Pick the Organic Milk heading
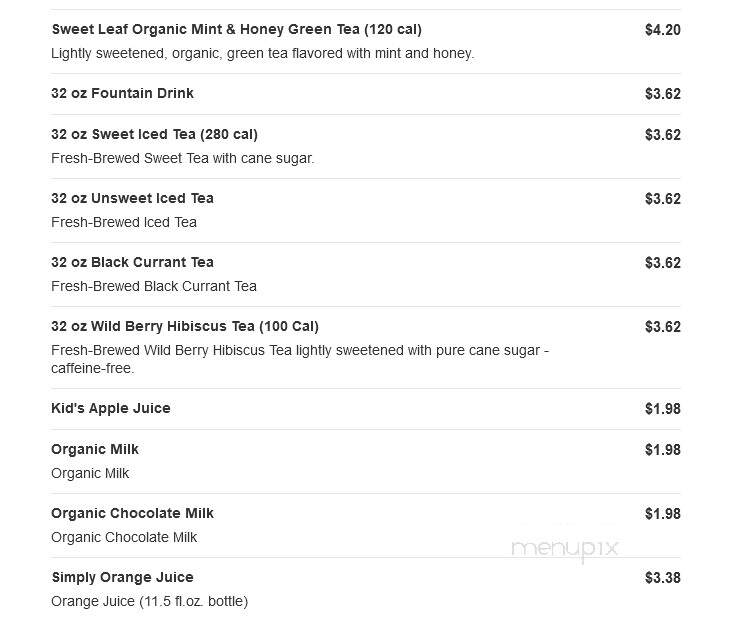Screen dimensions: 744x631 pos(95,449)
